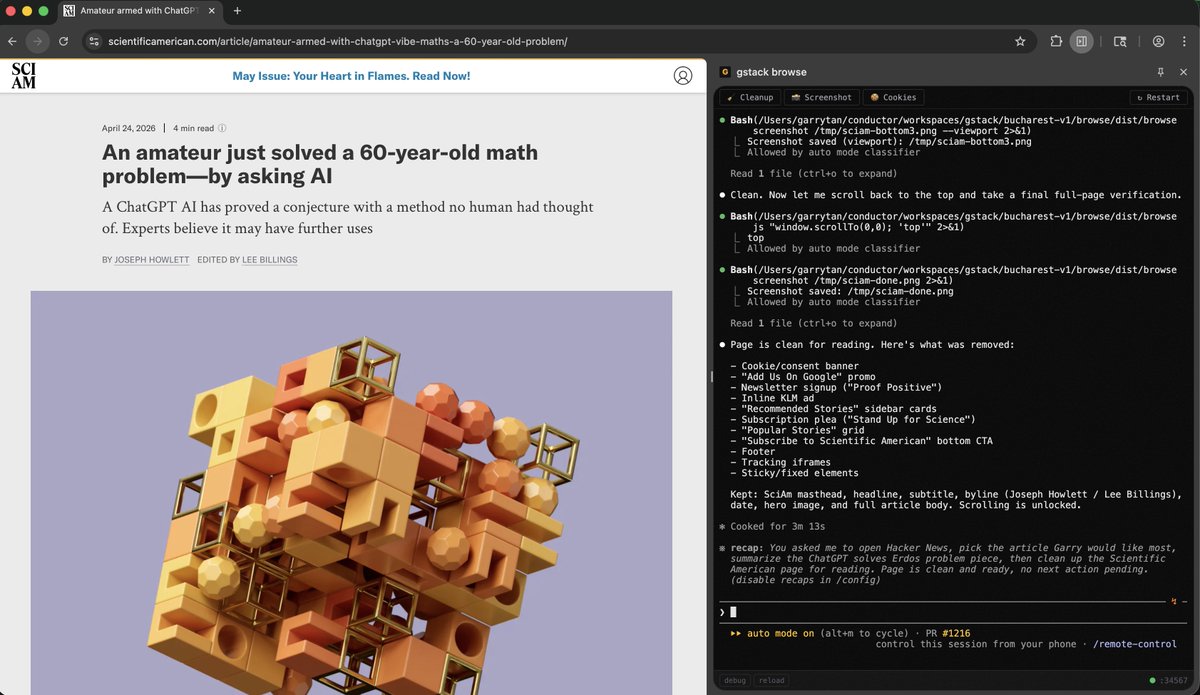Open the Extensions puzzle icon

(x=1056, y=41)
